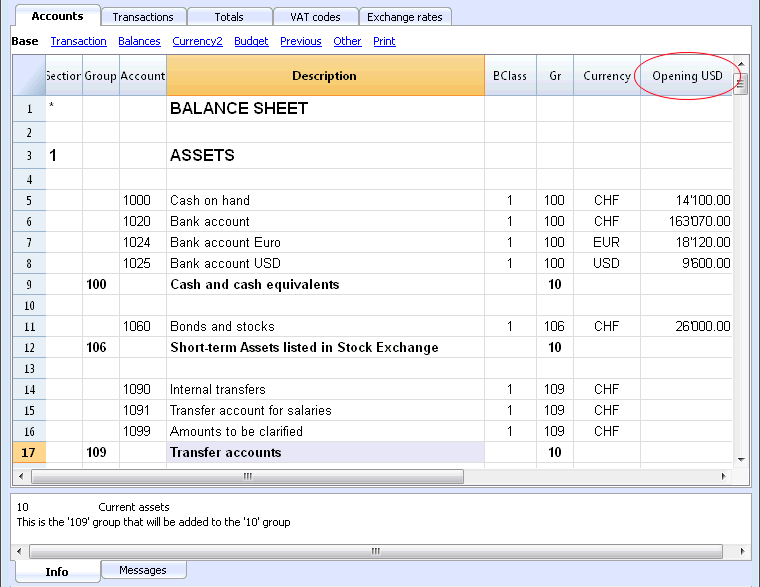Open the VAT codes tab

click(316, 17)
